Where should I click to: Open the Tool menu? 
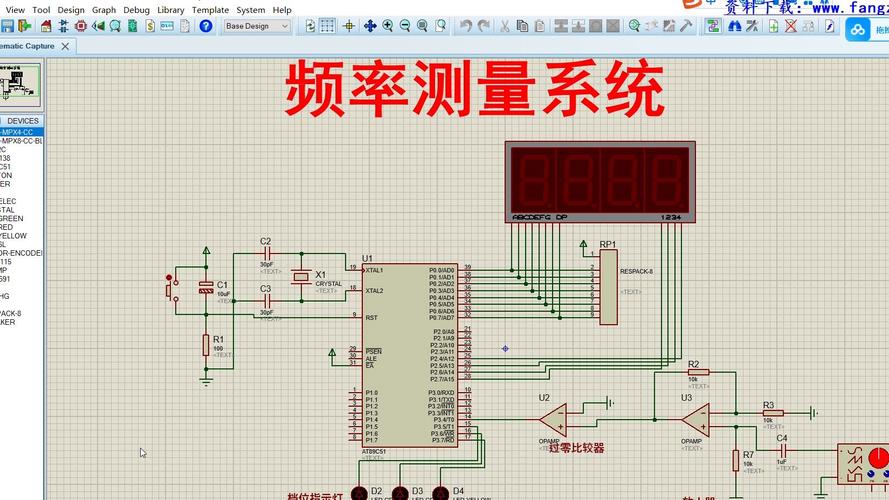pyautogui.click(x=41, y=10)
